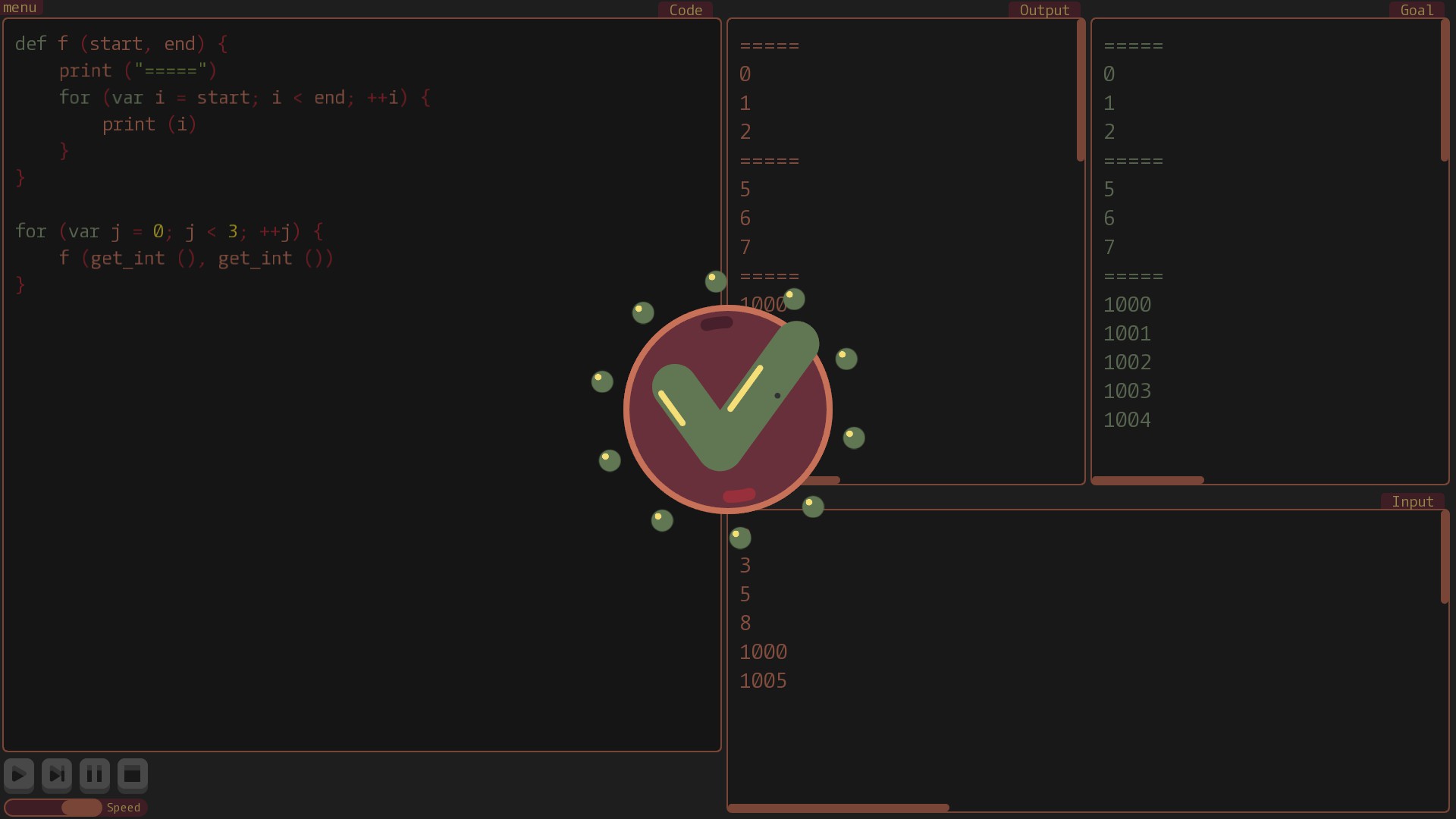The image size is (1456, 819).
Task: Click the def f (start, end) code line
Action: 121,44
